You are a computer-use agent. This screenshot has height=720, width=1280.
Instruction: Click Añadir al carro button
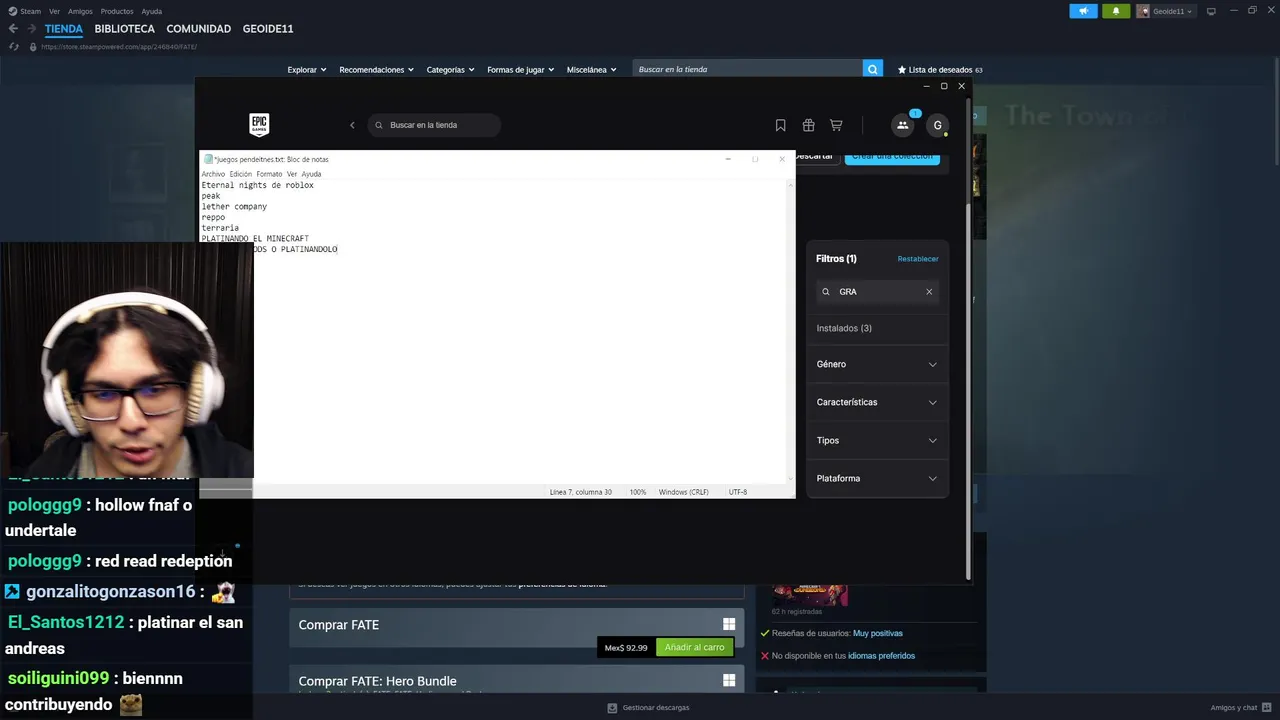pos(694,647)
